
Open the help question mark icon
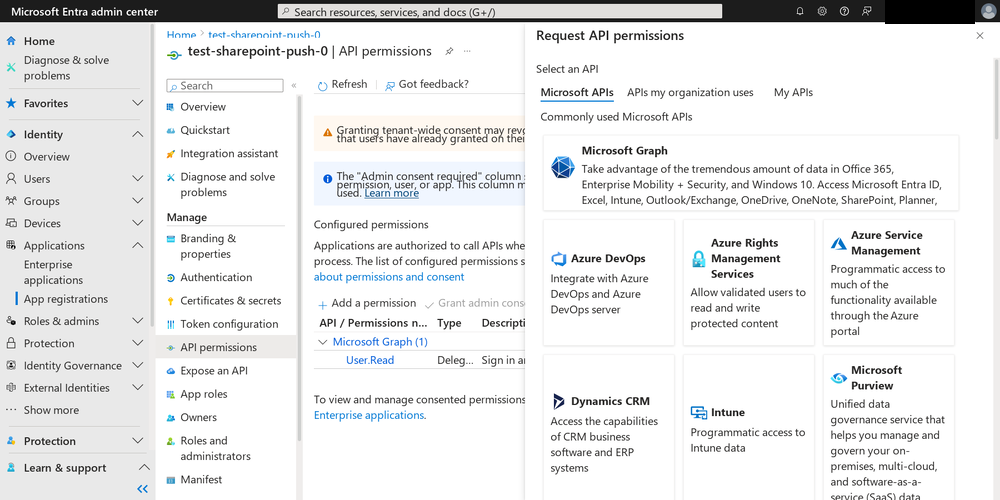(x=844, y=11)
